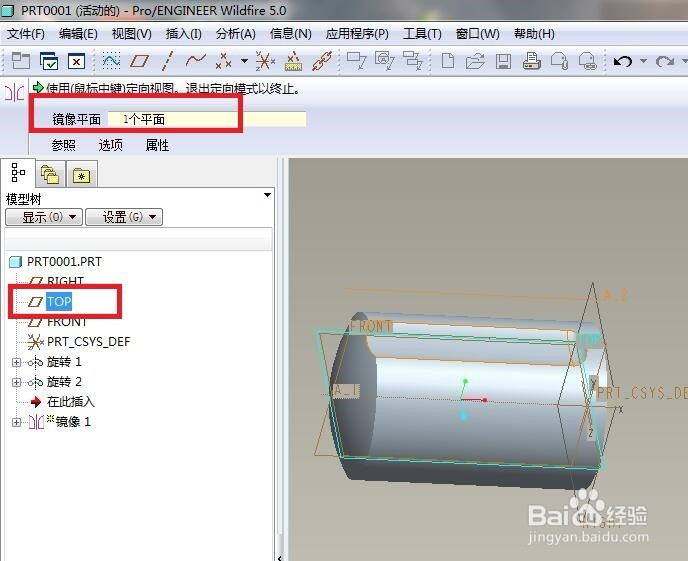This screenshot has width=688, height=561.
Task: Click the FRONT plane label in viewport
Action: pyautogui.click(x=371, y=326)
